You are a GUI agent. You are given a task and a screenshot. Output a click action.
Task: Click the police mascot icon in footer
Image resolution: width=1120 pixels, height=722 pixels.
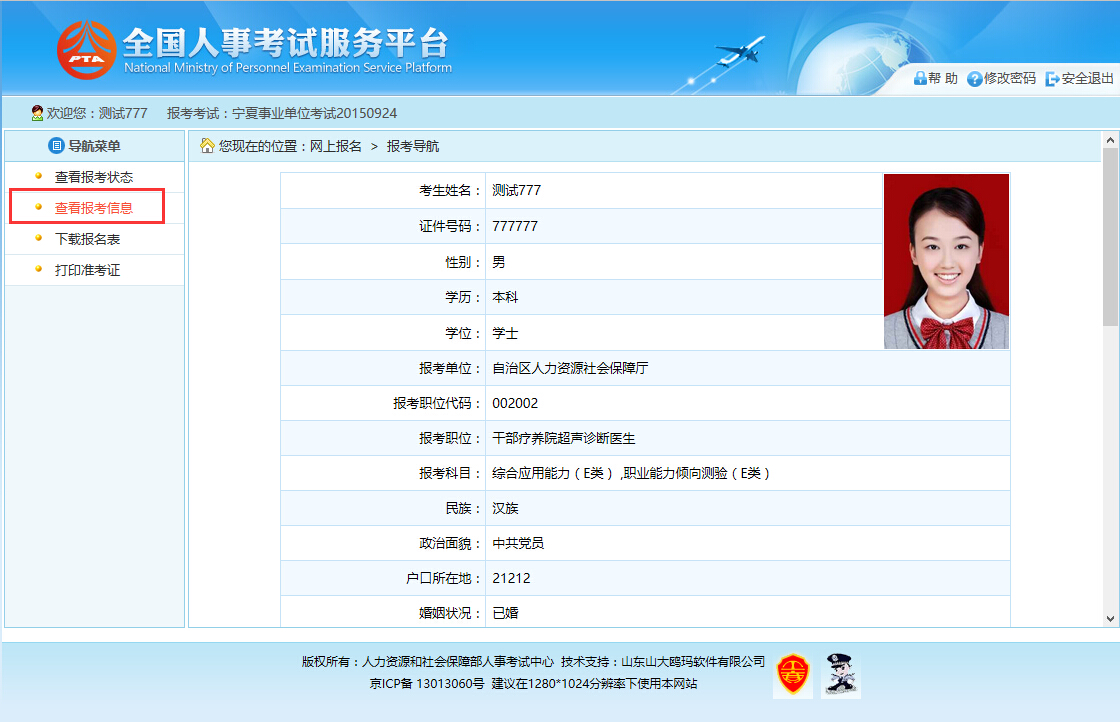841,674
